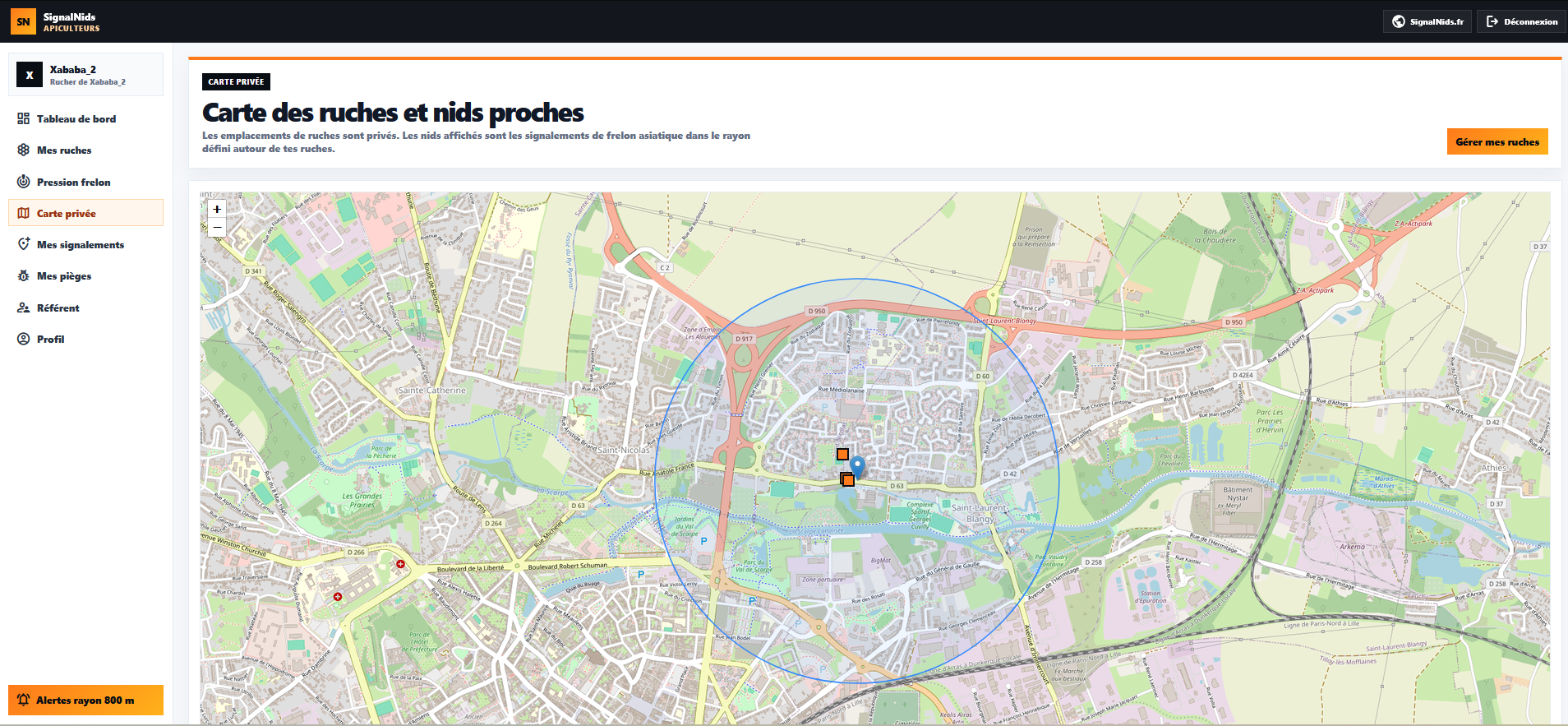The height and width of the screenshot is (726, 1568).
Task: Click the globe icon beside SignalNids.fr
Action: tap(1399, 21)
